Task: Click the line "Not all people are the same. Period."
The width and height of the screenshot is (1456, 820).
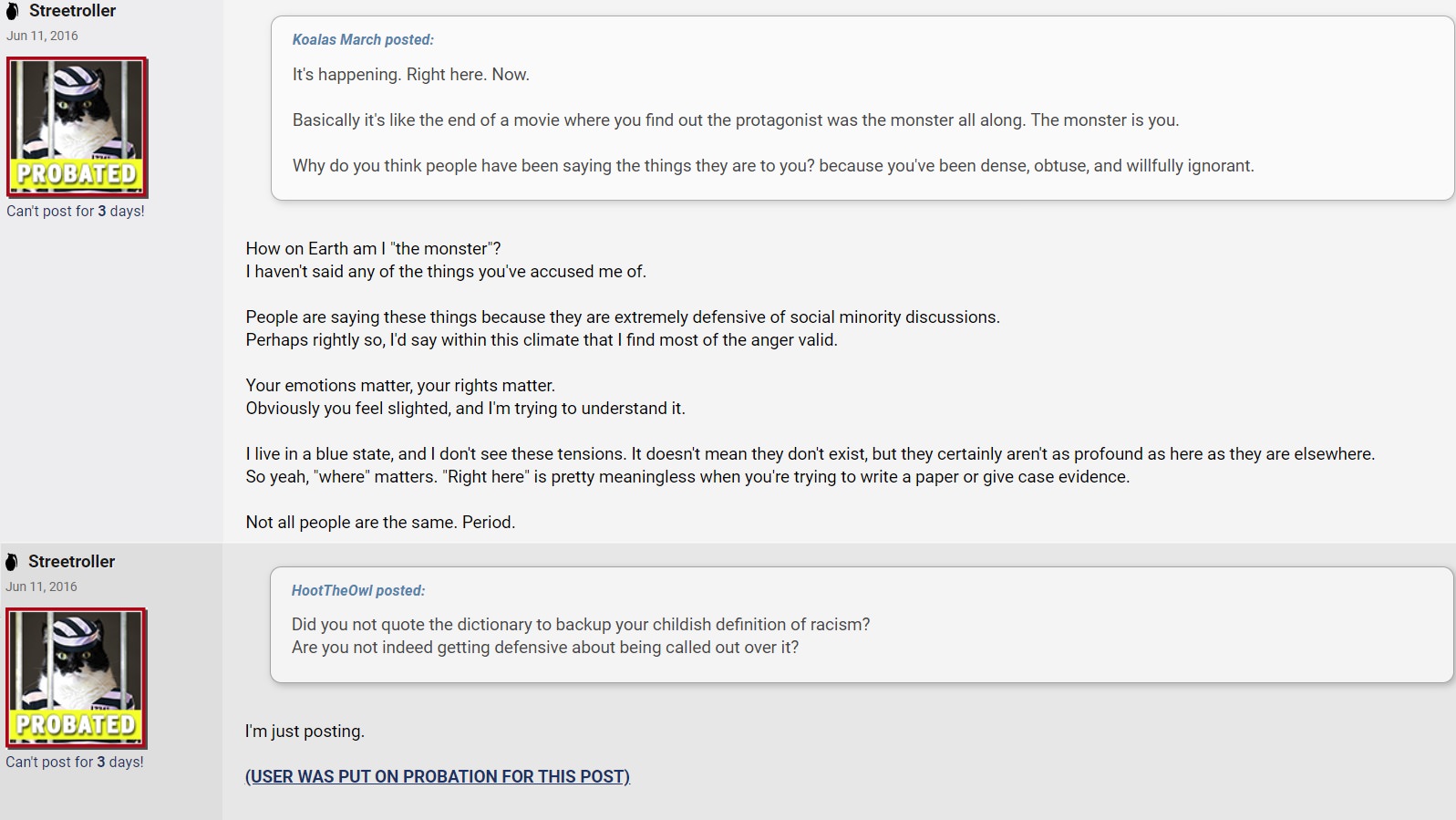Action: coord(380,523)
